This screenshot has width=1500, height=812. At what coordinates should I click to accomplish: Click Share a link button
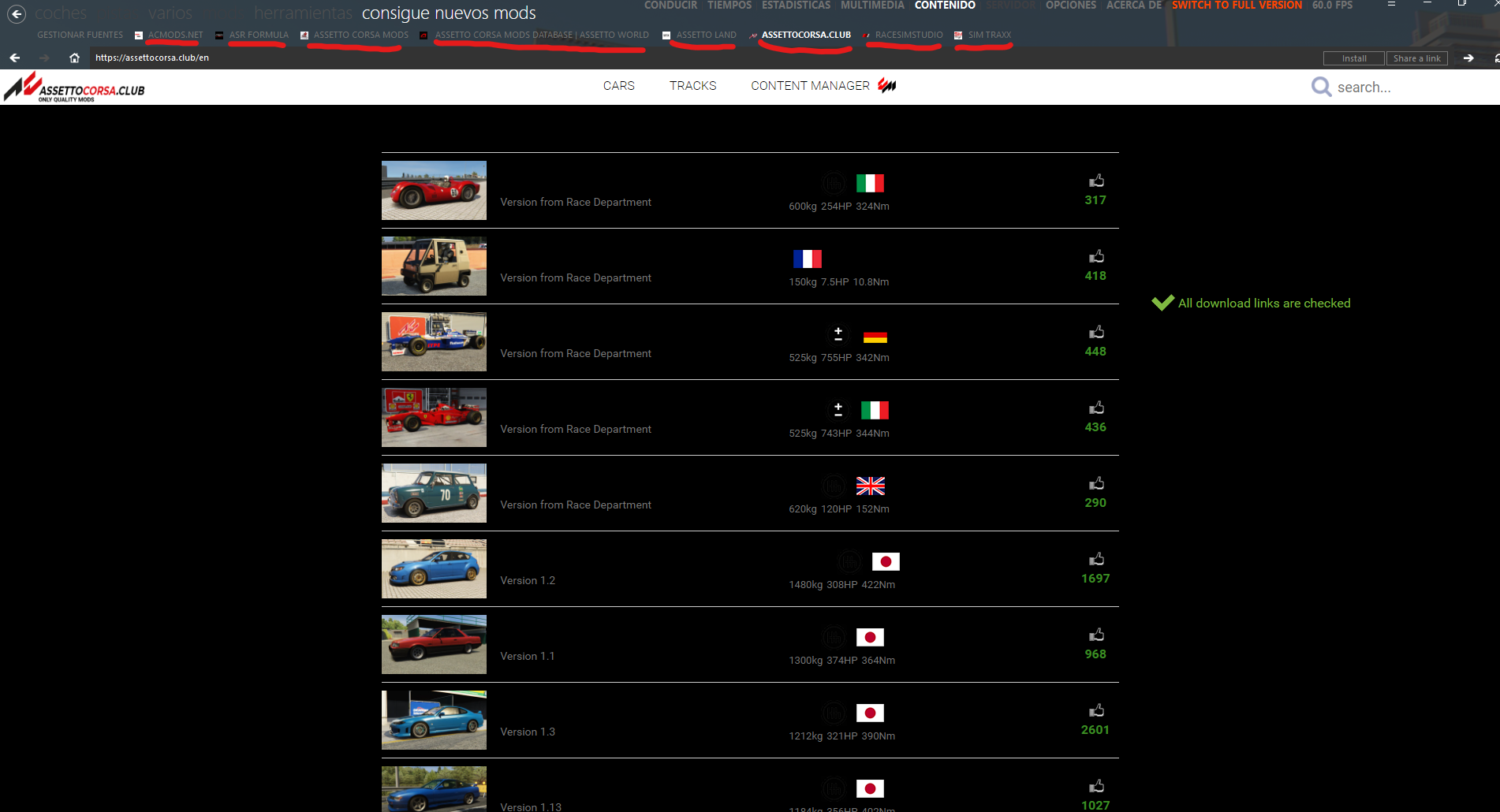click(x=1416, y=58)
